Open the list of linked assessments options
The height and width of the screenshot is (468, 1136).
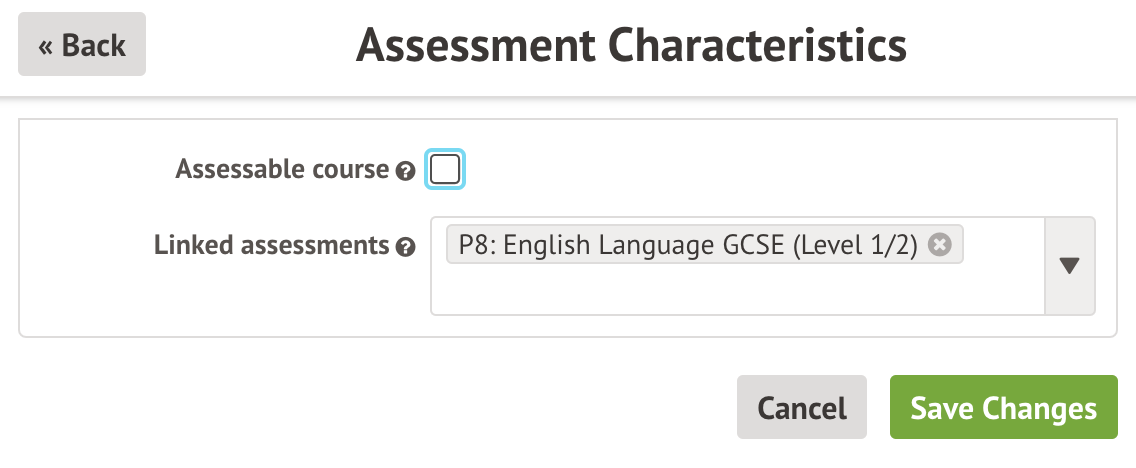[x=1069, y=266]
